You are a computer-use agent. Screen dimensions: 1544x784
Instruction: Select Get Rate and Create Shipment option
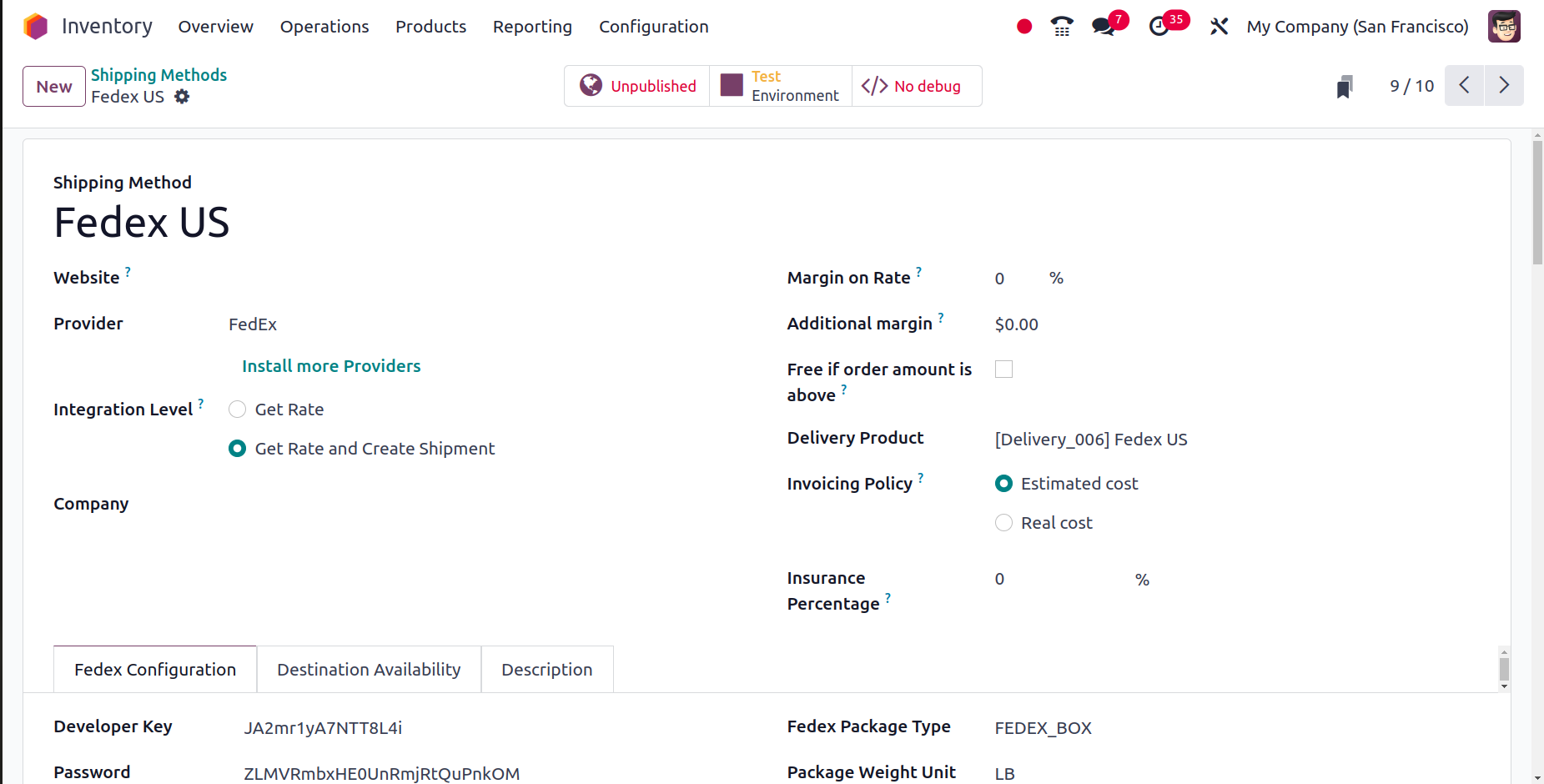point(238,449)
